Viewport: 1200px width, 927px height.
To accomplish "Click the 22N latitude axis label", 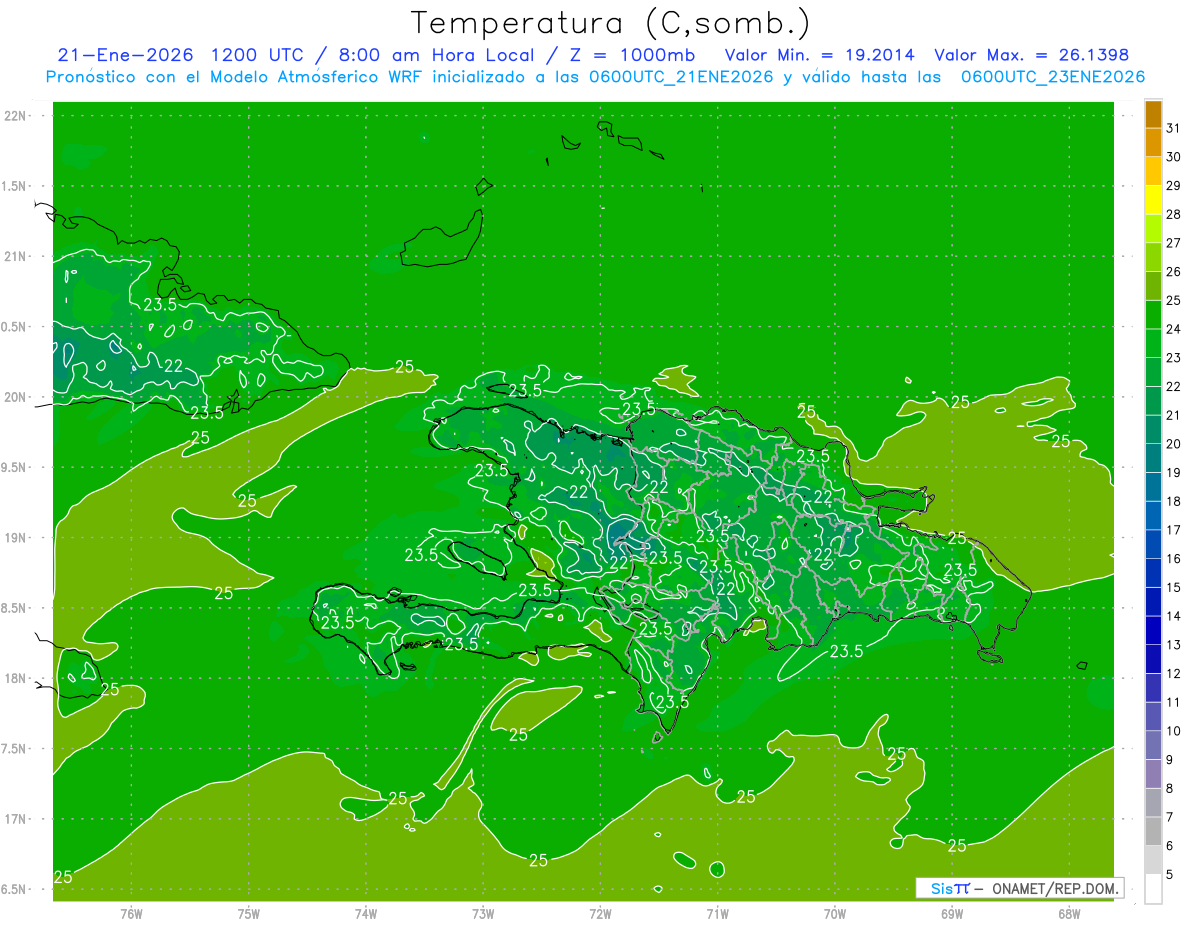I will pos(16,116).
